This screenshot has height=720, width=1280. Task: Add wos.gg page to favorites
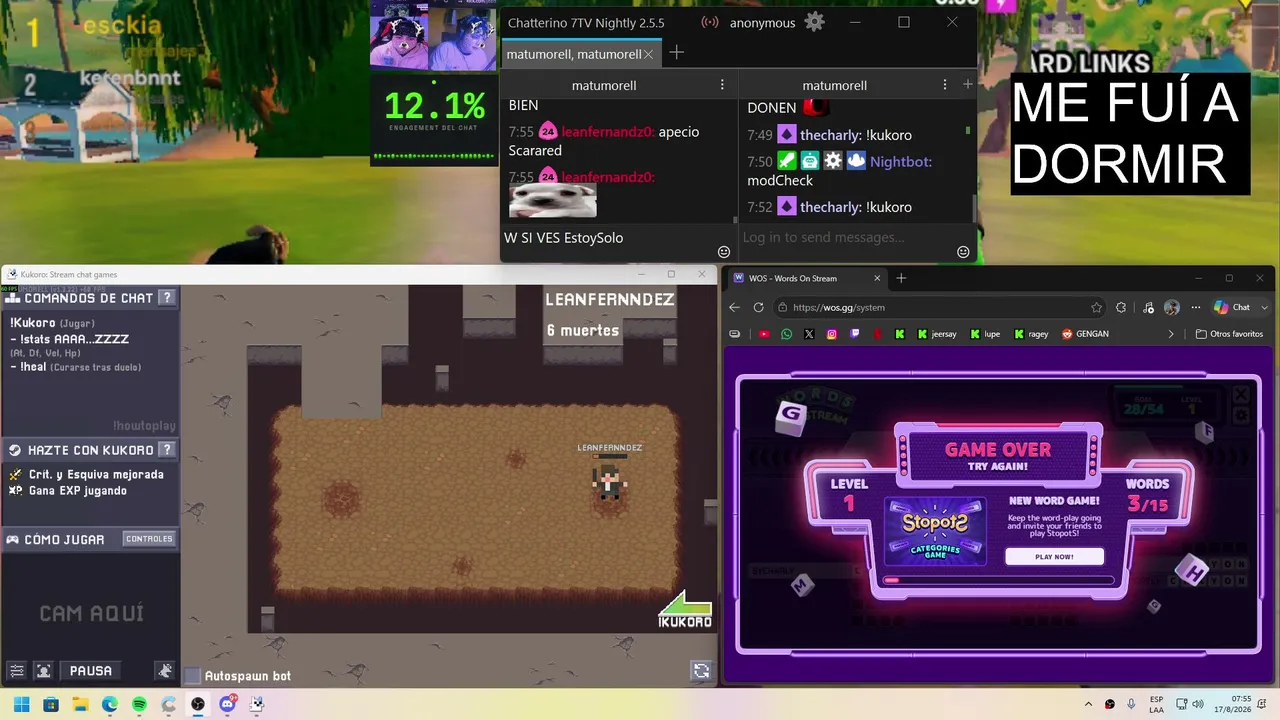[x=1097, y=307]
